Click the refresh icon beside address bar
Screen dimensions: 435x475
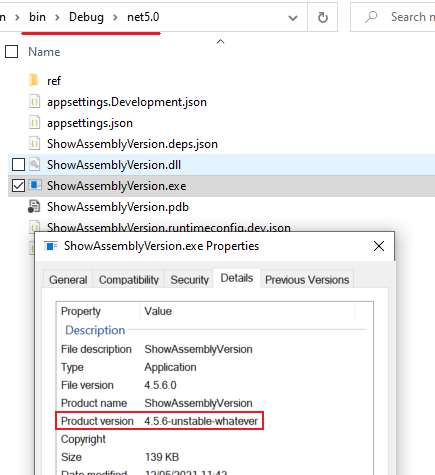coord(322,17)
